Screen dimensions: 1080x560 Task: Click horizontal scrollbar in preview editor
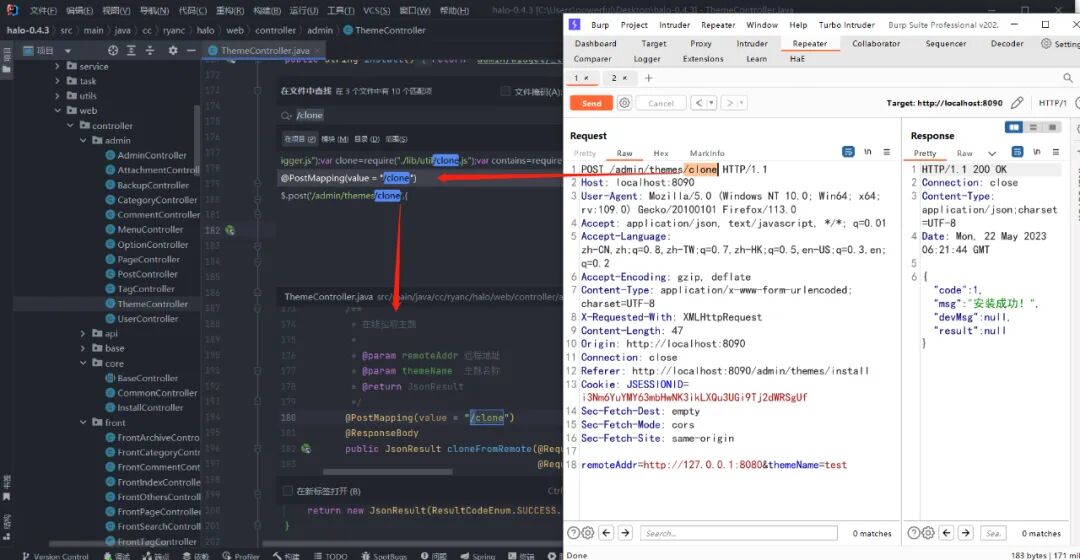pos(387,472)
